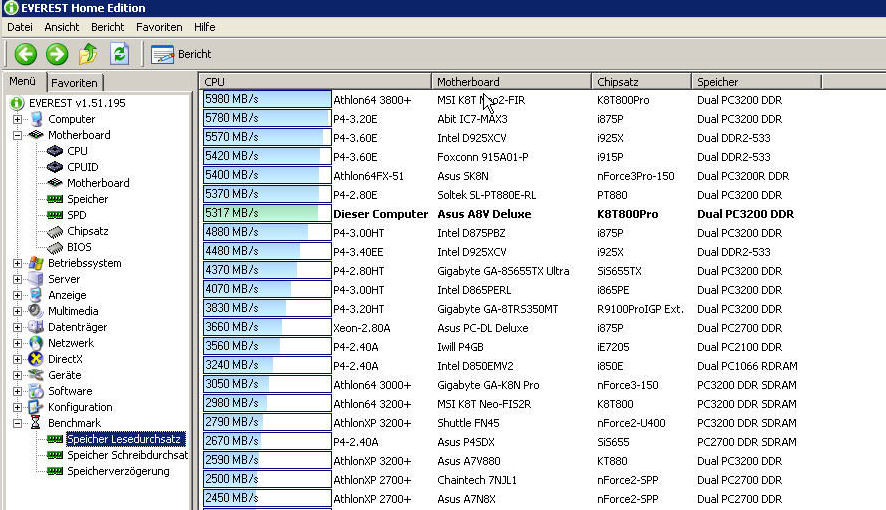Refresh the benchmark with the Refresh icon
This screenshot has width=886, height=510.
point(119,54)
